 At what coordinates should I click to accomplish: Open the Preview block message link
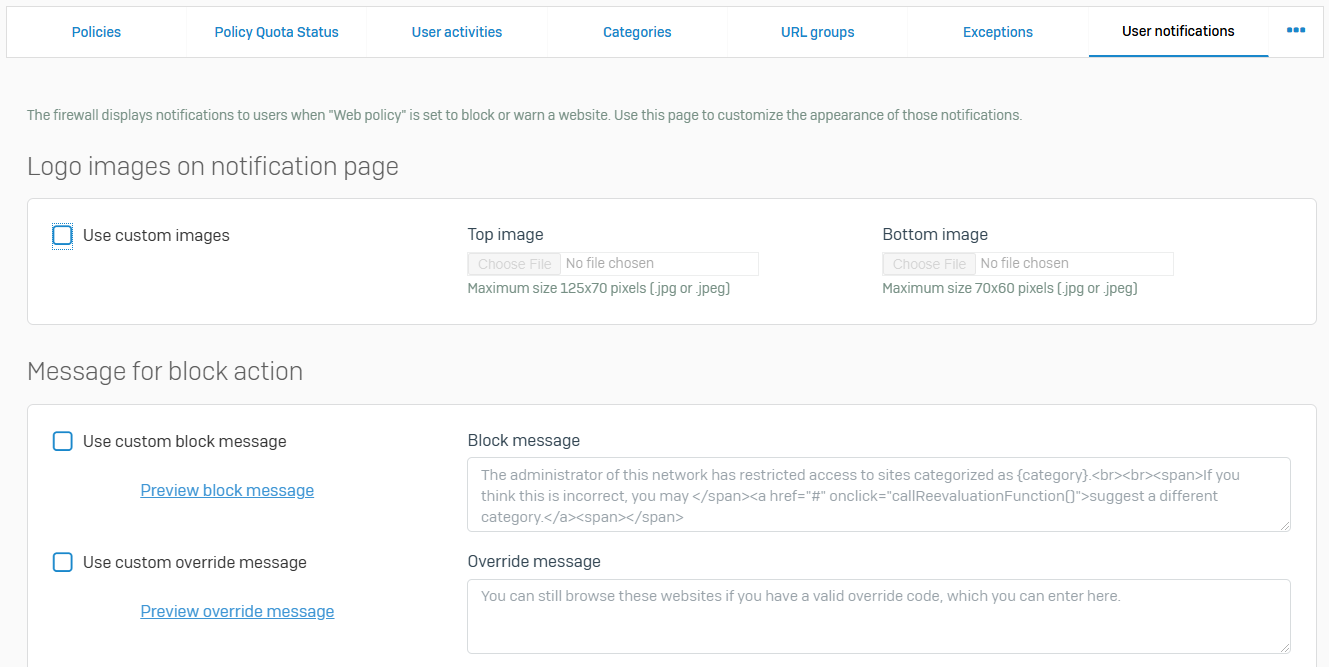tap(227, 490)
